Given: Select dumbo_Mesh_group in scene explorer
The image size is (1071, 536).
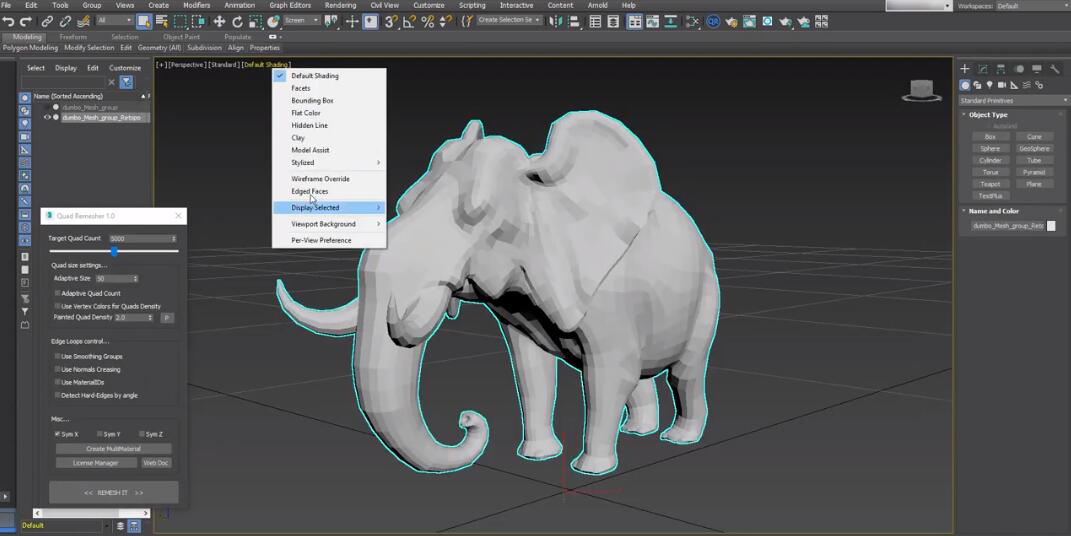Looking at the screenshot, I should coord(90,107).
